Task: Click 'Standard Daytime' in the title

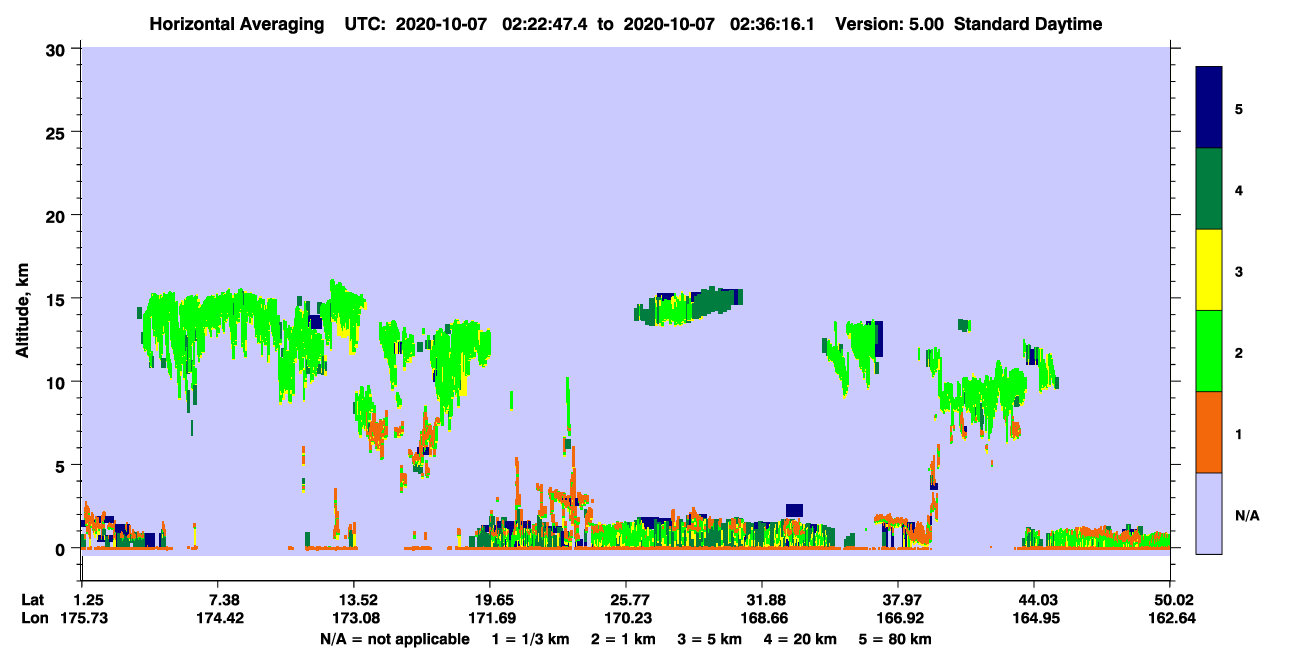Action: pos(1028,24)
